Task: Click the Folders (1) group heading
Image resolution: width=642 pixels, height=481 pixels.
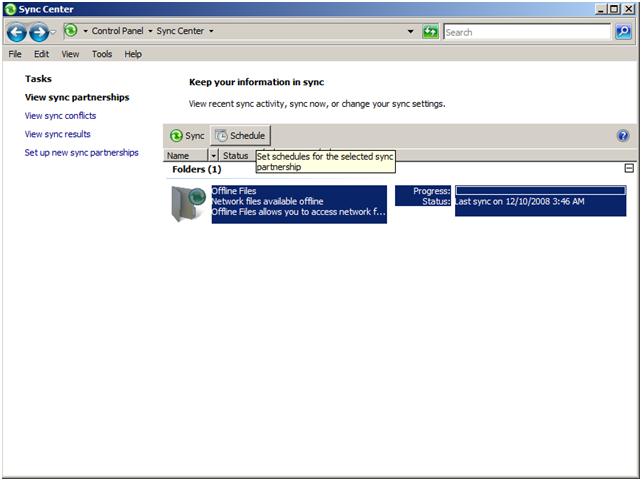Action: coord(197,169)
